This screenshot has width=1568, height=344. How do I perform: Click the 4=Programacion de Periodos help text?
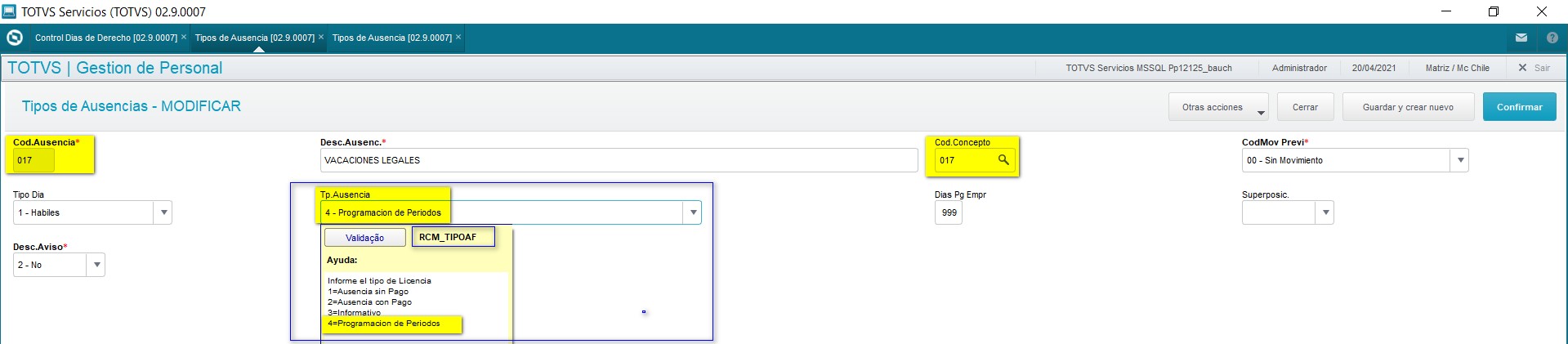(383, 324)
